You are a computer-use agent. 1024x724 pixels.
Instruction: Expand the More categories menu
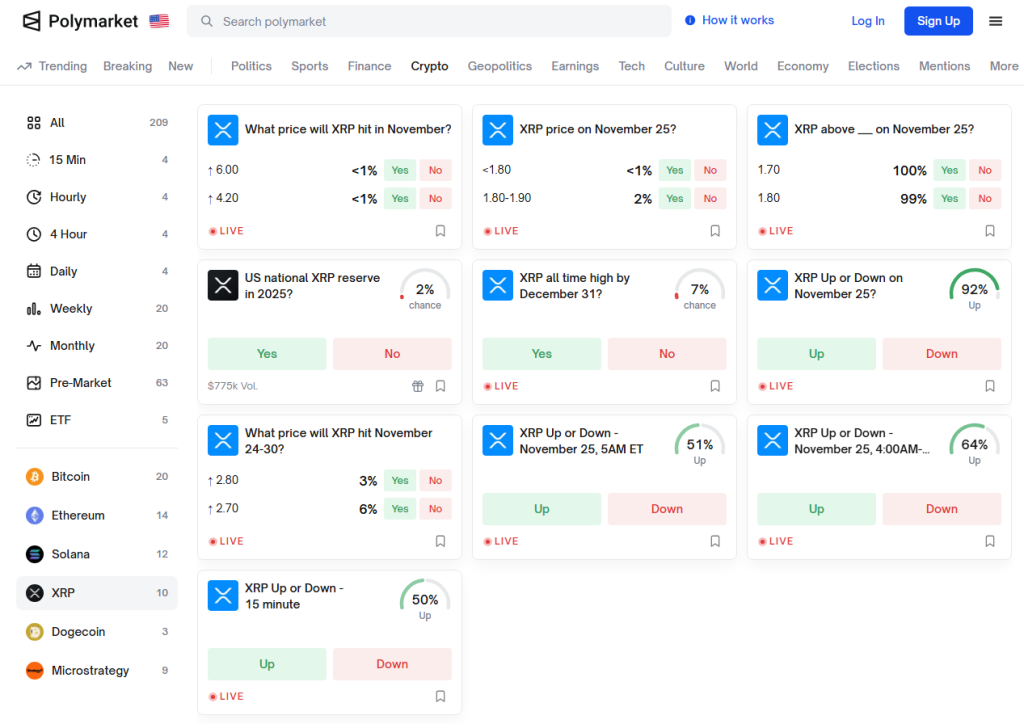[1003, 66]
